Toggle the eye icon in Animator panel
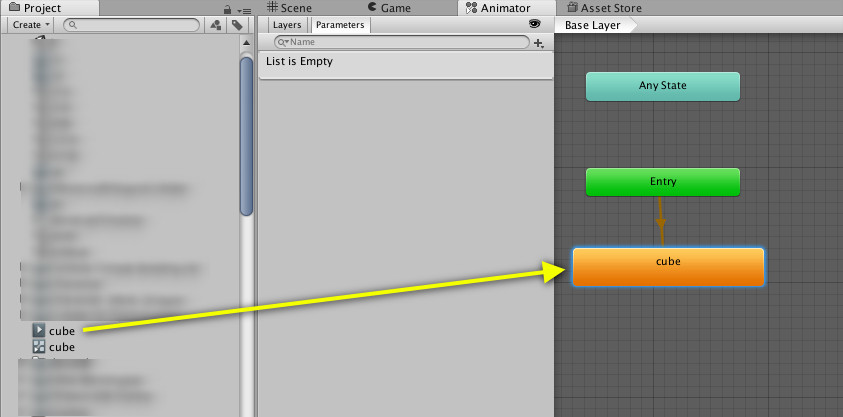The image size is (843, 417). coord(534,24)
